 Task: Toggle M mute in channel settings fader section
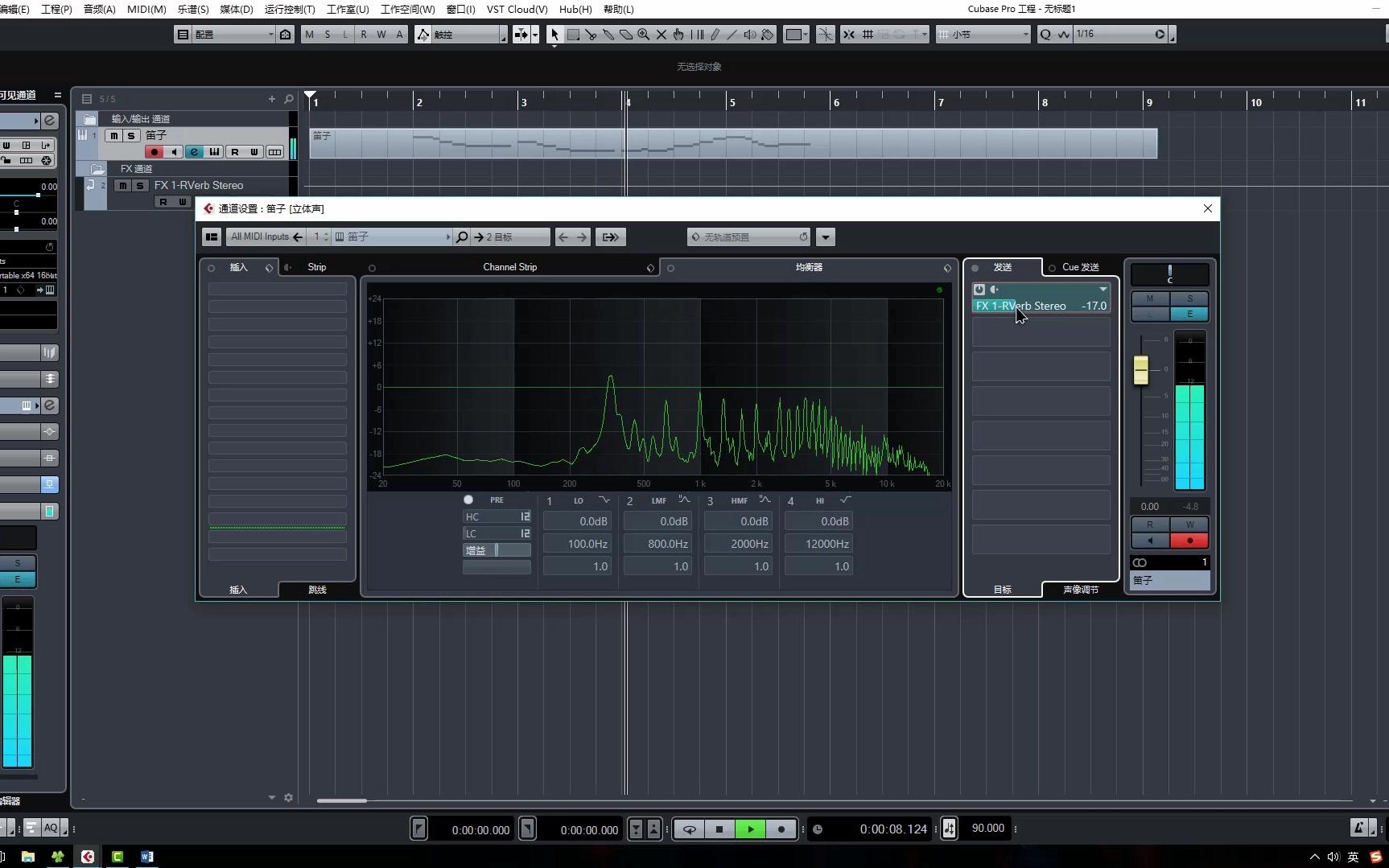(x=1150, y=298)
